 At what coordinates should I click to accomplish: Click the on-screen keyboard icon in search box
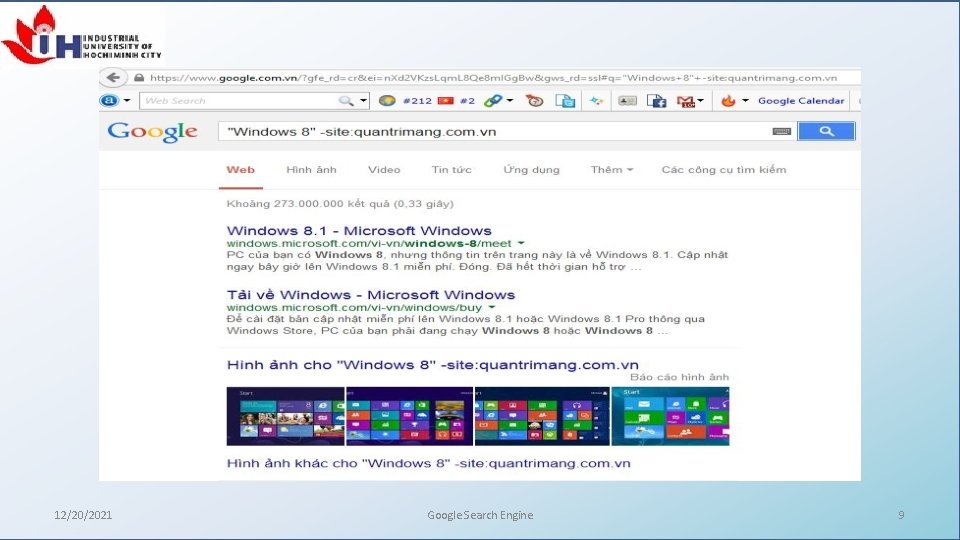pyautogui.click(x=781, y=131)
